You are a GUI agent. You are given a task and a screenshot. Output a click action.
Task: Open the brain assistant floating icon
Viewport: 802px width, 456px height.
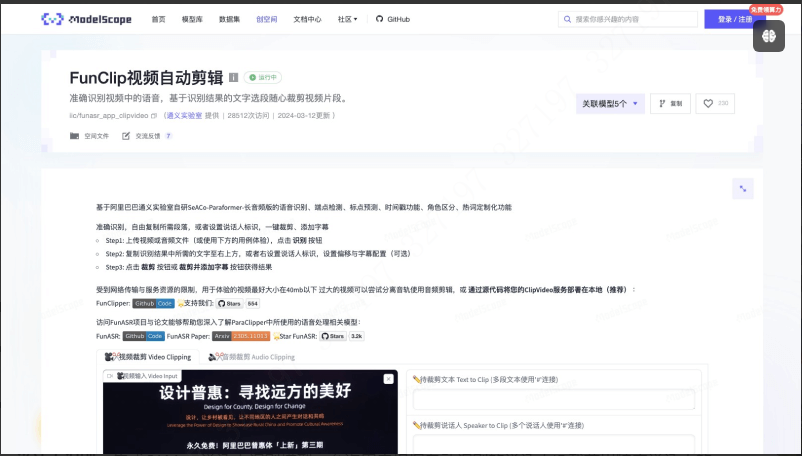coord(769,36)
